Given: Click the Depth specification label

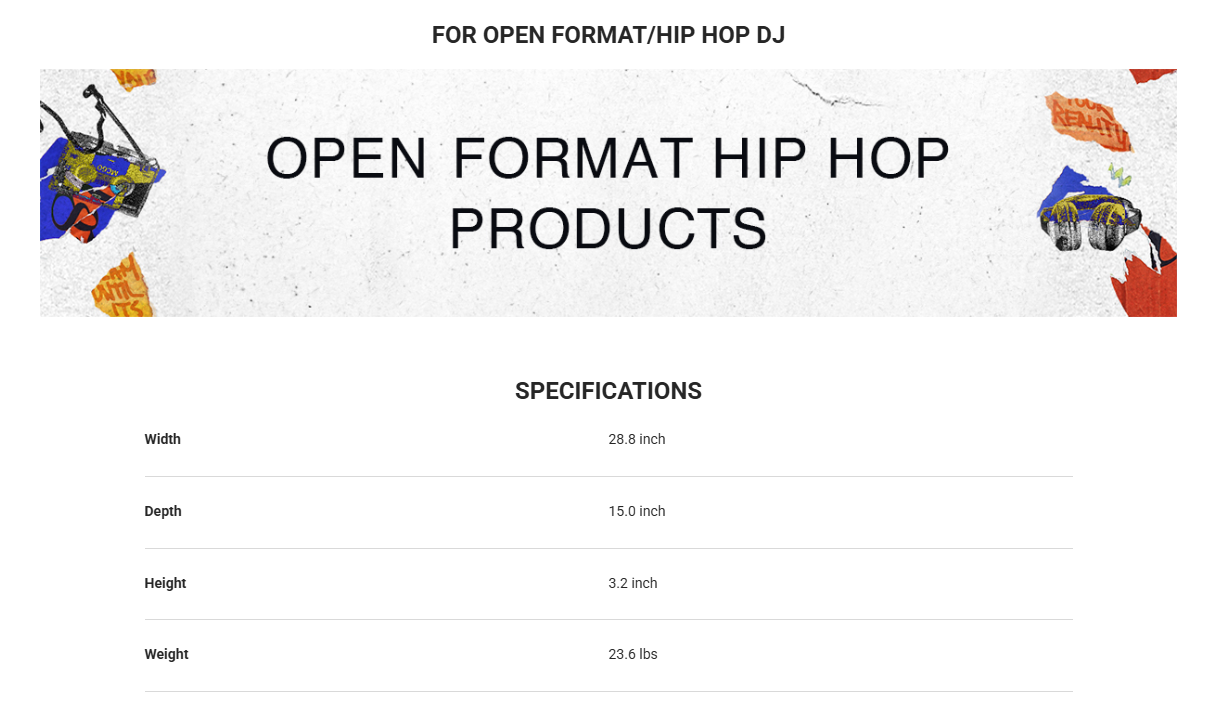Looking at the screenshot, I should (163, 511).
